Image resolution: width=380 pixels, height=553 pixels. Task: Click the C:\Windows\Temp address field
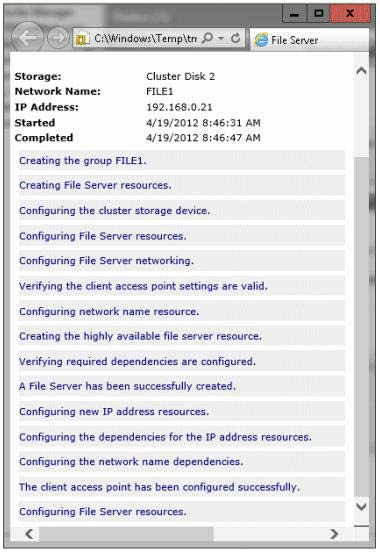[145, 38]
